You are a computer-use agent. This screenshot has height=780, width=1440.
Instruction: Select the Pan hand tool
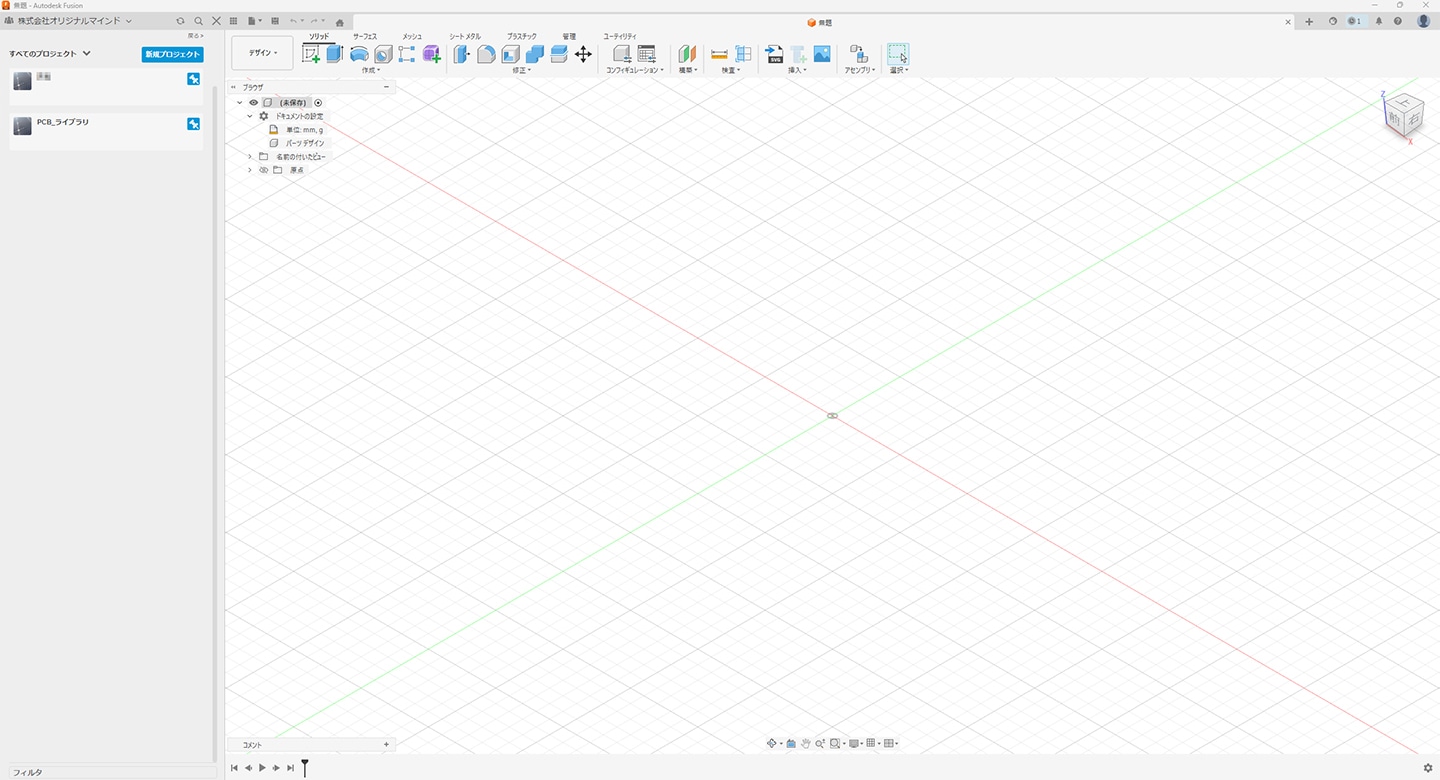click(805, 744)
